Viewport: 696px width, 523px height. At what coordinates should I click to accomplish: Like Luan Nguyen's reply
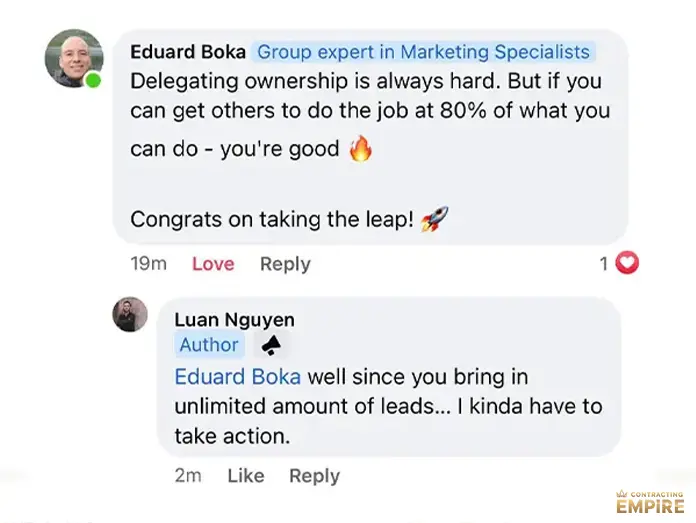[245, 476]
